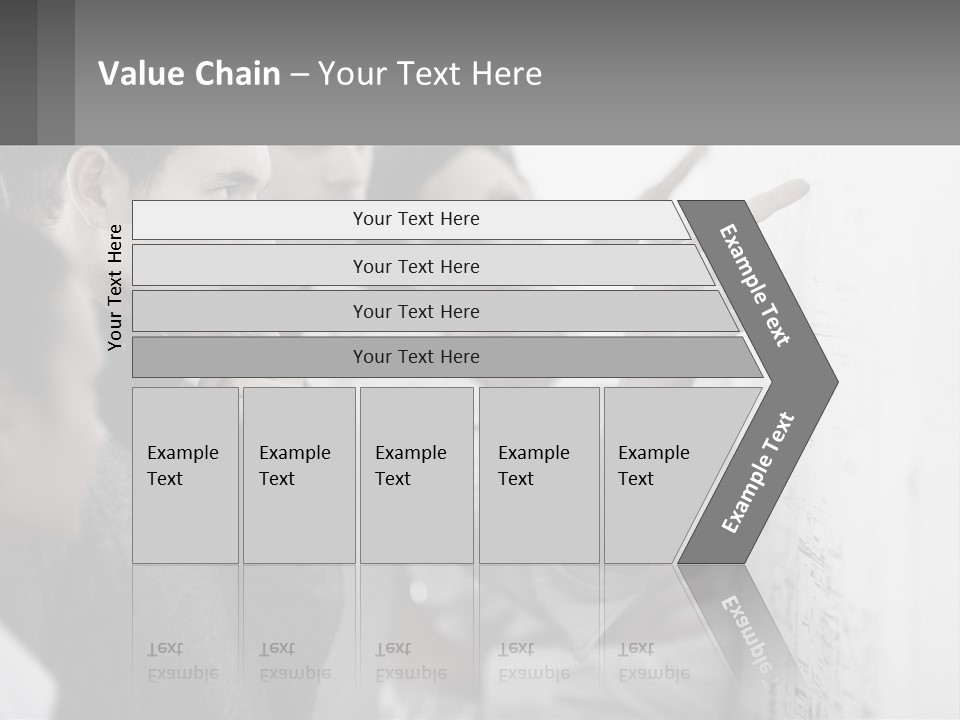Select the lower arrow "Example Text" segment
Viewport: 960px width, 720px height.
point(758,473)
